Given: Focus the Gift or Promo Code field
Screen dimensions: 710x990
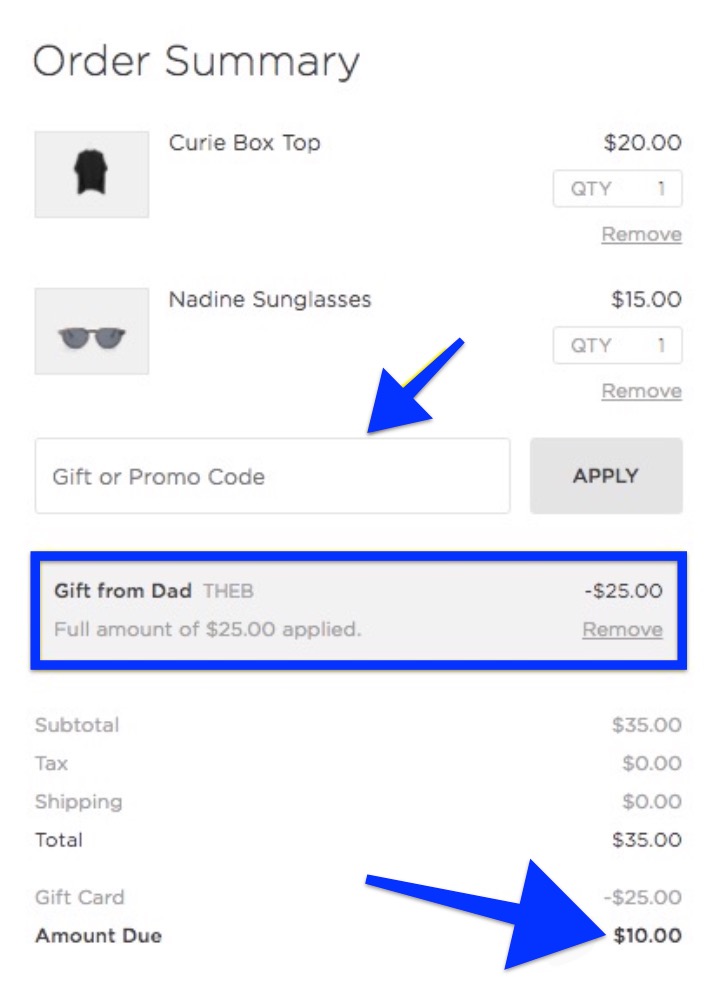Looking at the screenshot, I should 272,476.
